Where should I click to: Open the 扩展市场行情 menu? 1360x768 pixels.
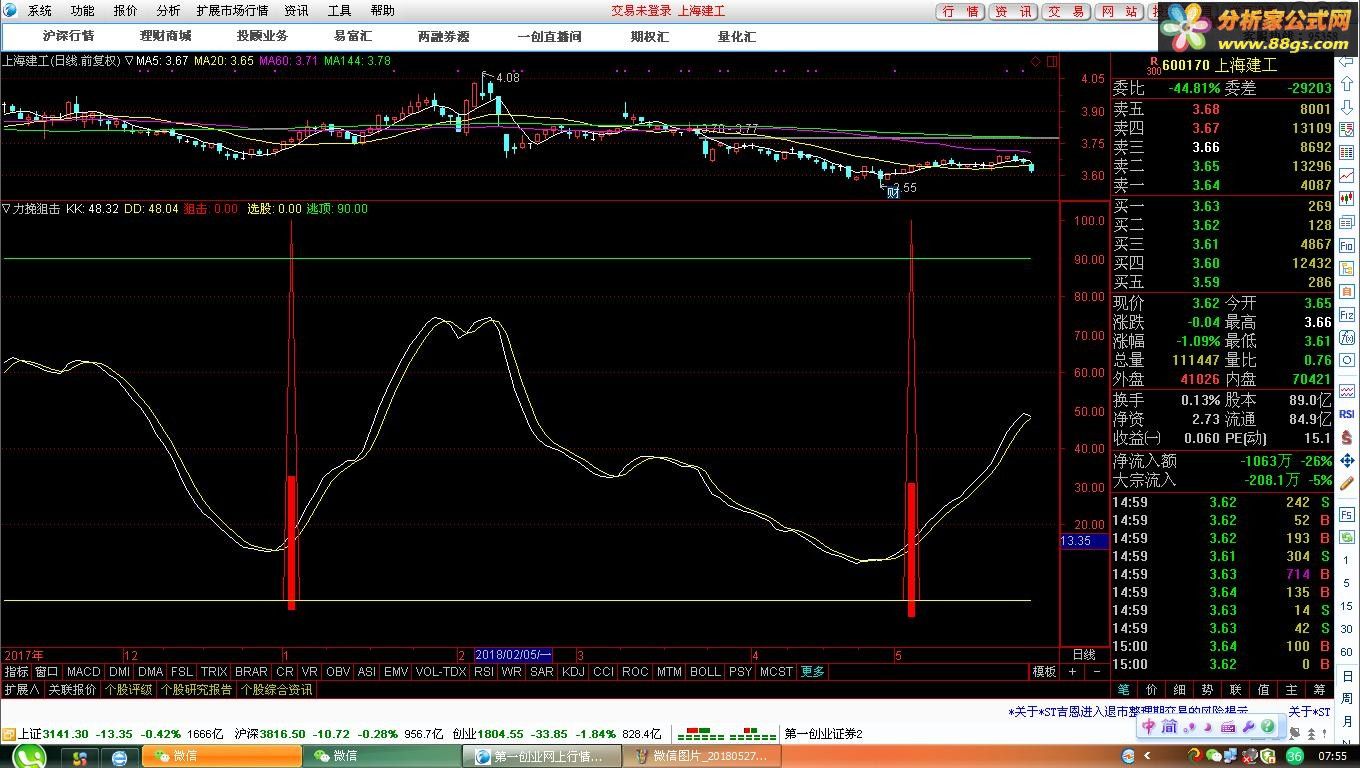(x=232, y=11)
